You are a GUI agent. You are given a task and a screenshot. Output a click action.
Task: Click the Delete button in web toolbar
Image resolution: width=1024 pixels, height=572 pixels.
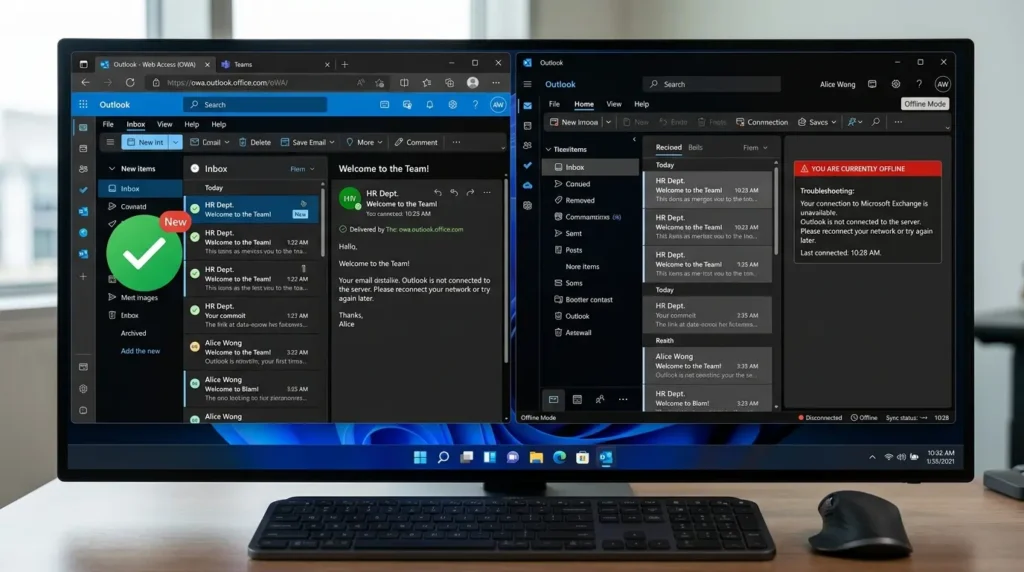point(255,142)
